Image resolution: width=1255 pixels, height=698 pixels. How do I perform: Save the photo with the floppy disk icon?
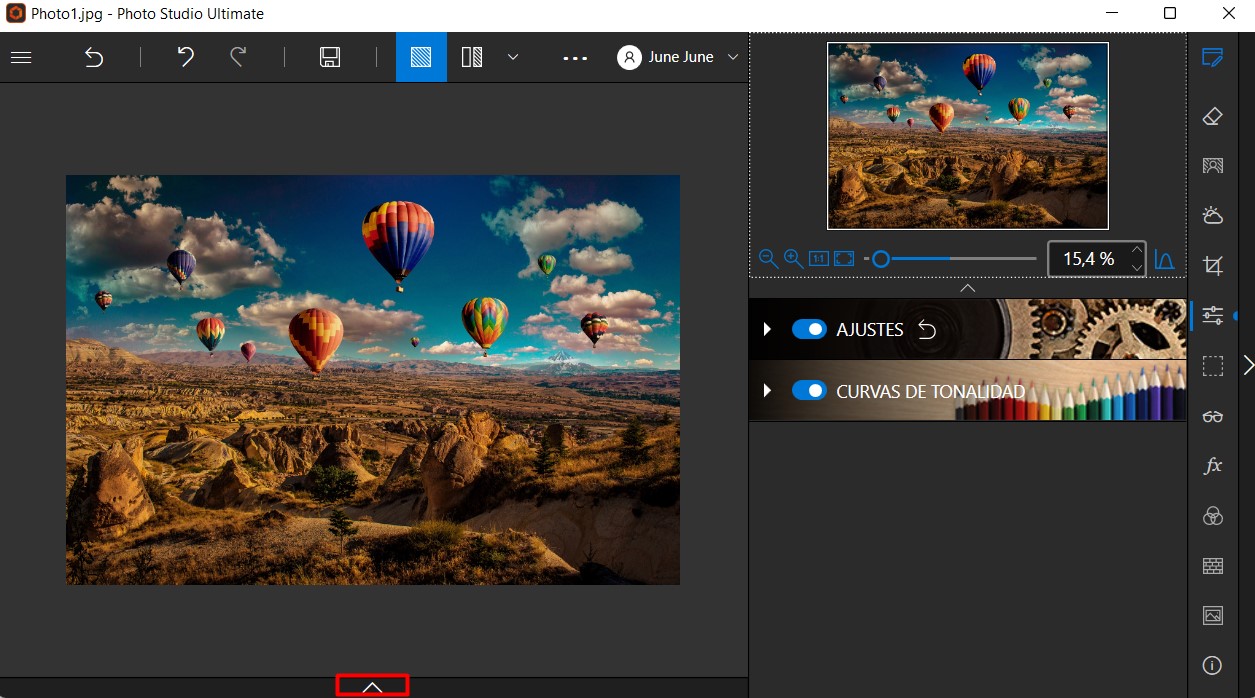tap(330, 57)
